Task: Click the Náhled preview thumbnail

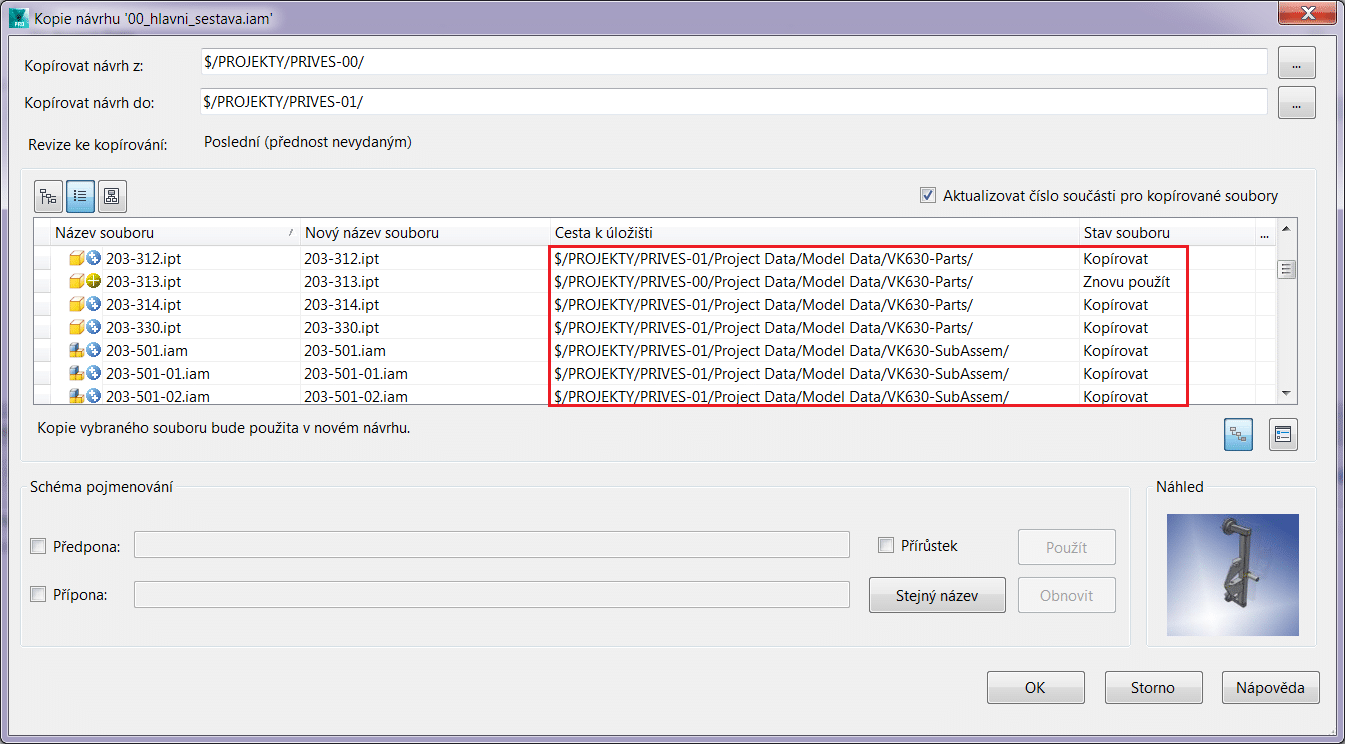Action: coord(1232,575)
